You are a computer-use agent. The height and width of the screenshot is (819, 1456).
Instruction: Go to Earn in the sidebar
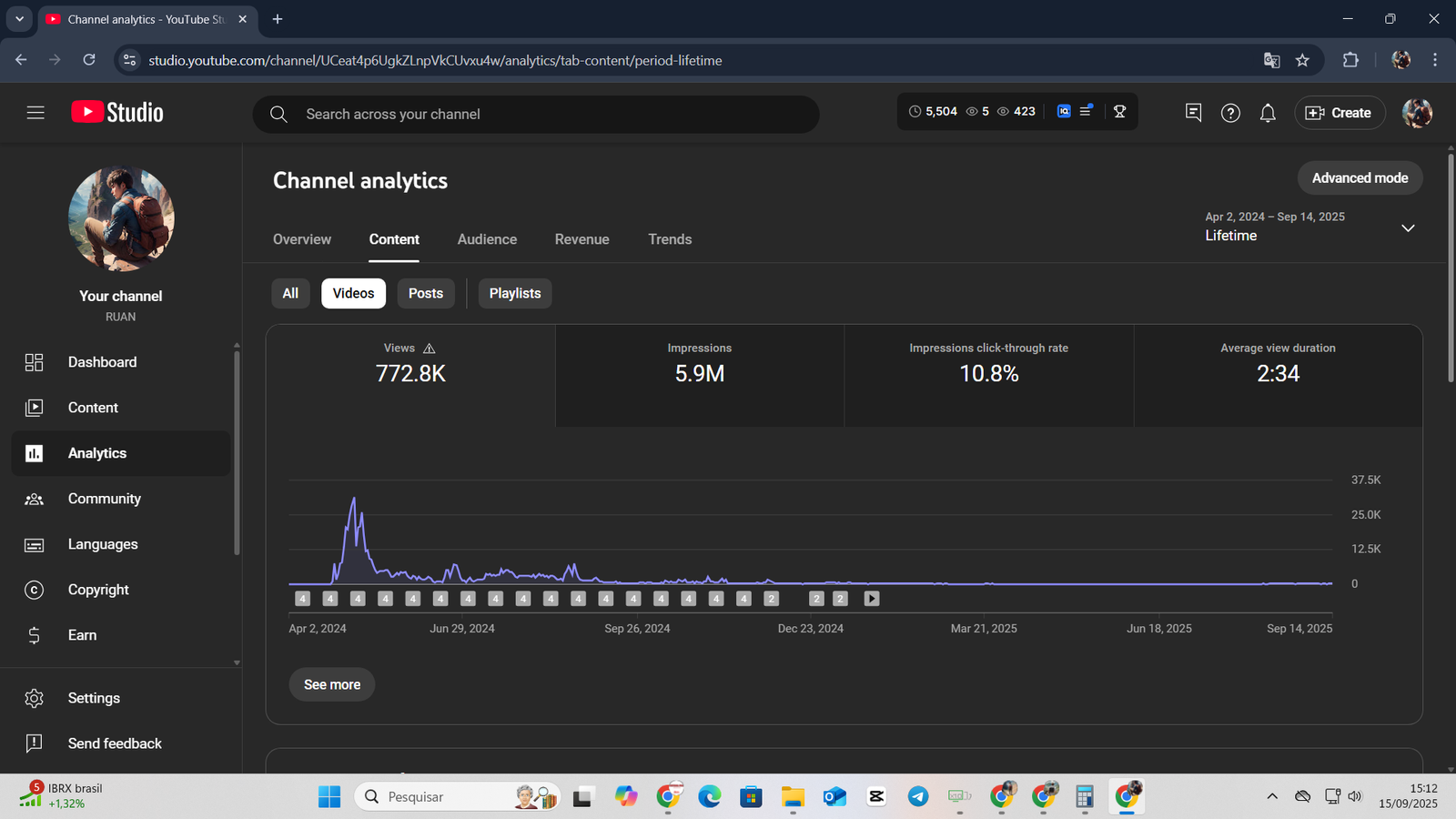[x=82, y=635]
